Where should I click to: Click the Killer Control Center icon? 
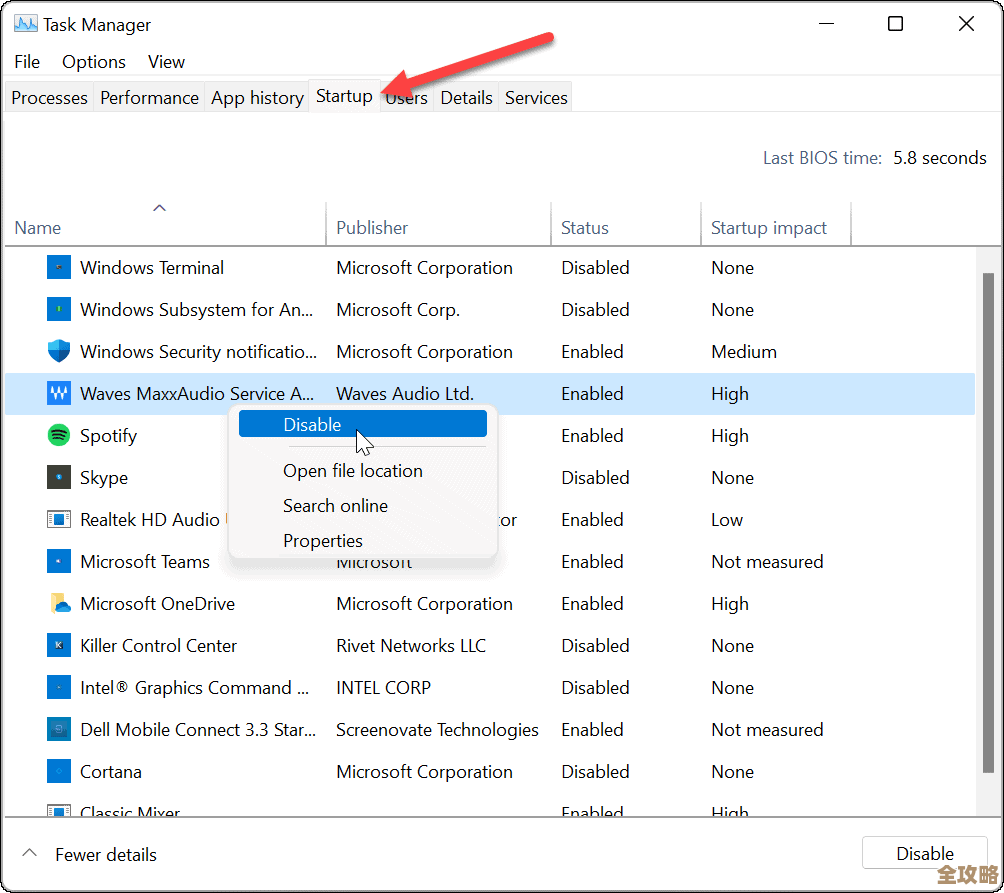[x=59, y=645]
